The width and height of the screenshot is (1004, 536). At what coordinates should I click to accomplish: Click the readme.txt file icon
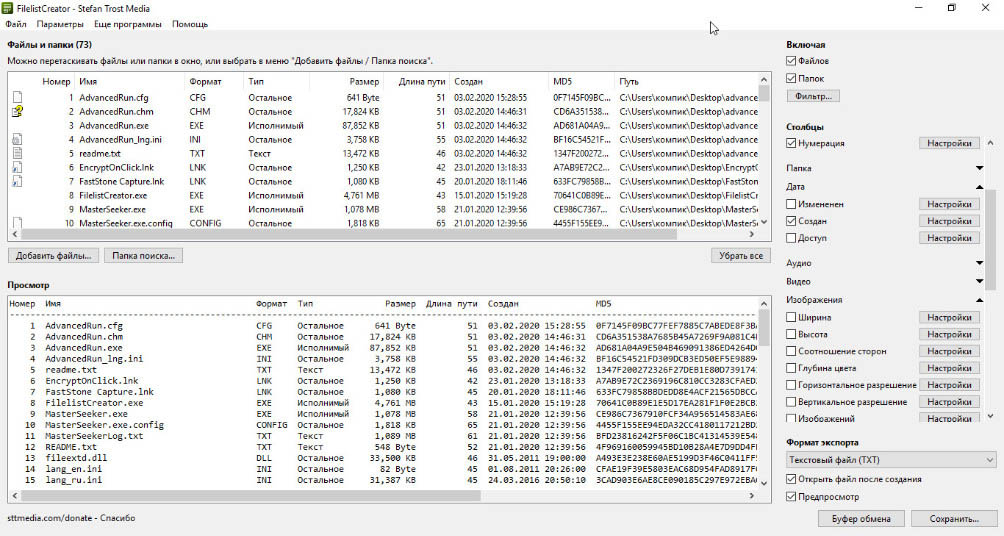pyautogui.click(x=17, y=154)
